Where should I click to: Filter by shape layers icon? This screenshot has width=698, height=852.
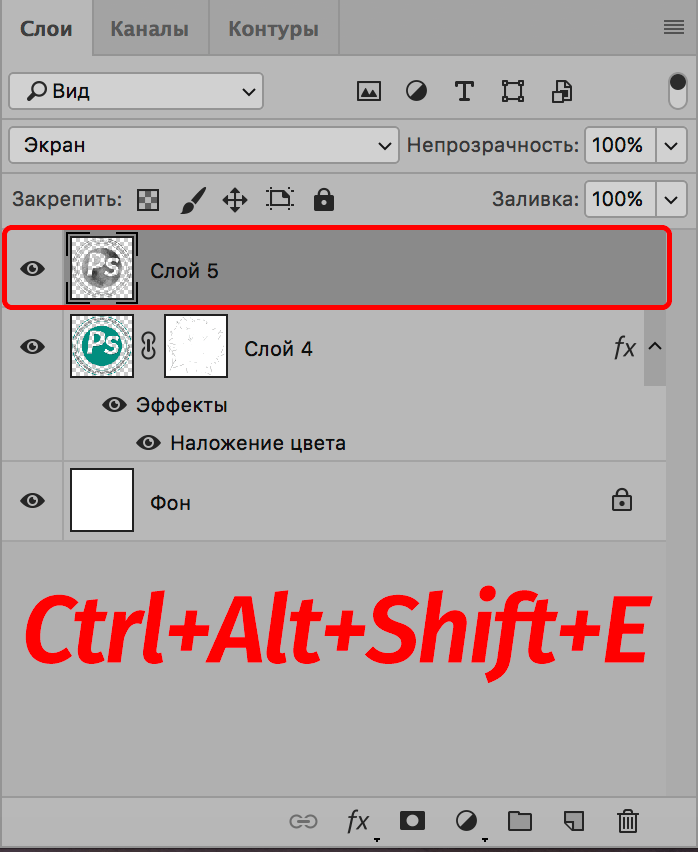(513, 91)
